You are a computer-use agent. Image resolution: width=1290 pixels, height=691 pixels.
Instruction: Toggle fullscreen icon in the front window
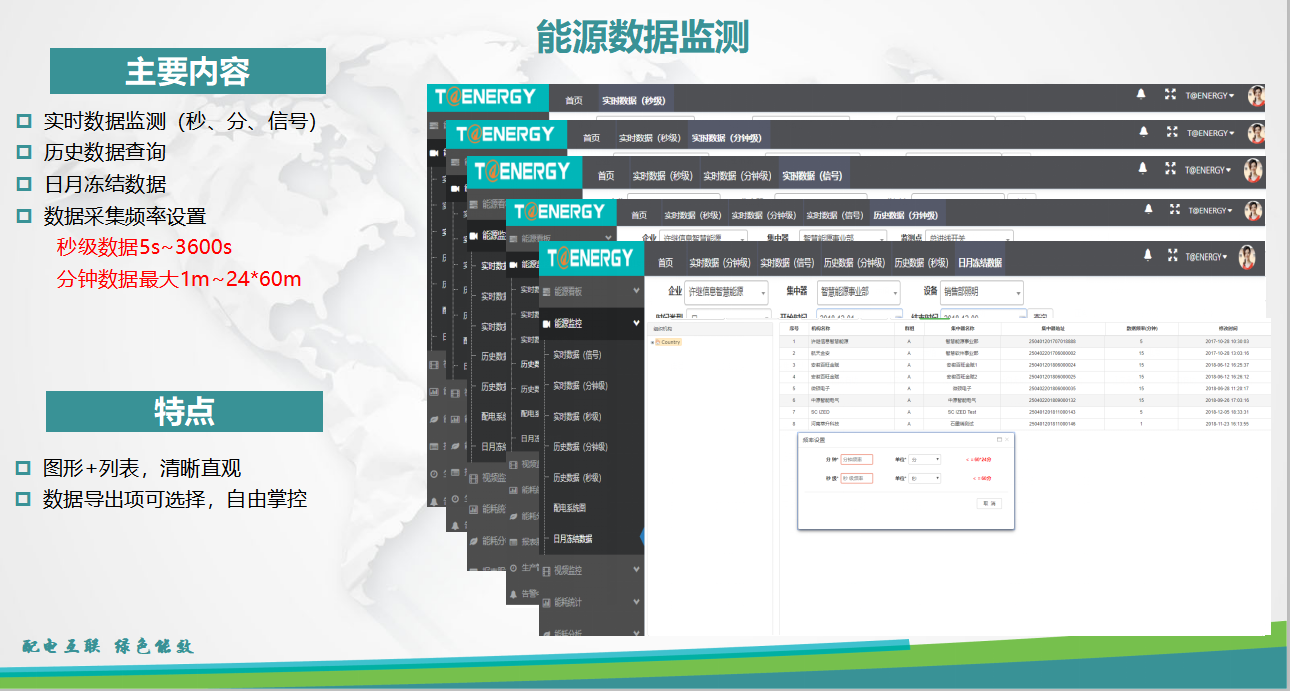[1170, 257]
